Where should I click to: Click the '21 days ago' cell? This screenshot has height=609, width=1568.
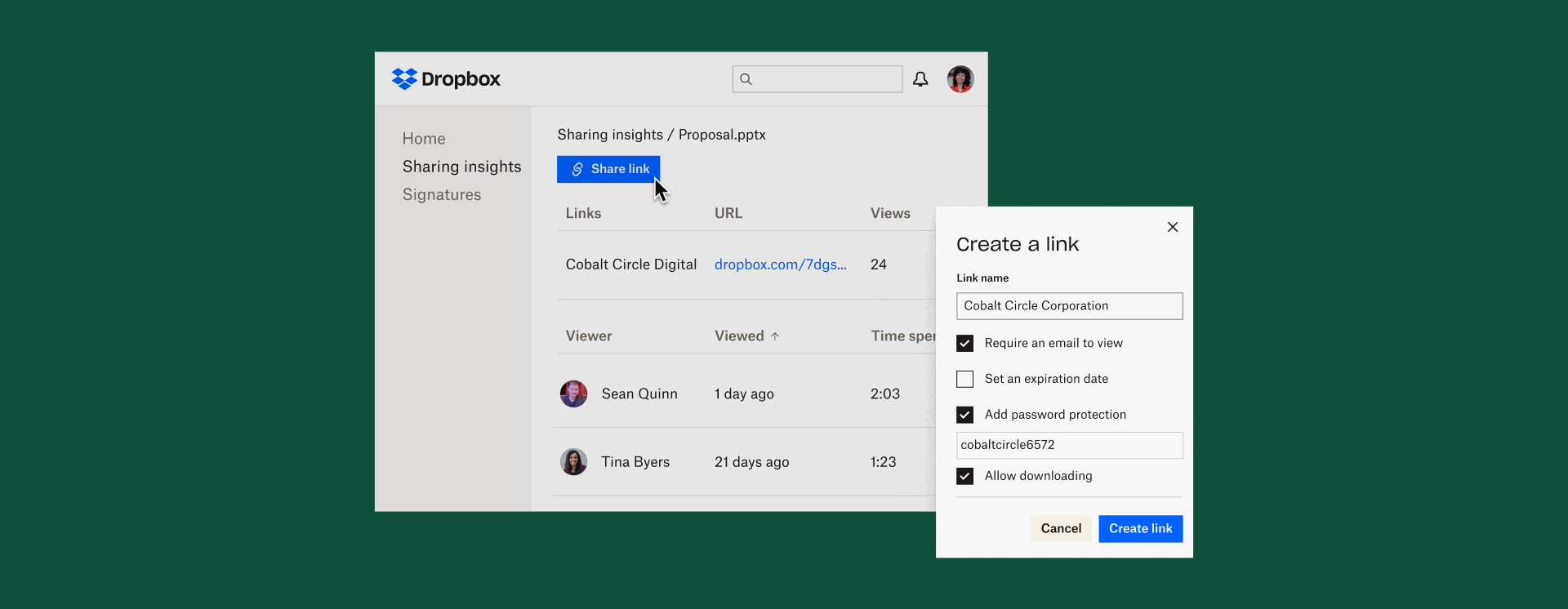point(752,462)
